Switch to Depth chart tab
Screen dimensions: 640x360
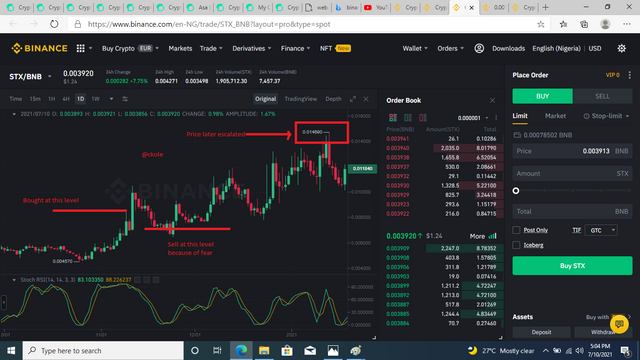pyautogui.click(x=333, y=99)
